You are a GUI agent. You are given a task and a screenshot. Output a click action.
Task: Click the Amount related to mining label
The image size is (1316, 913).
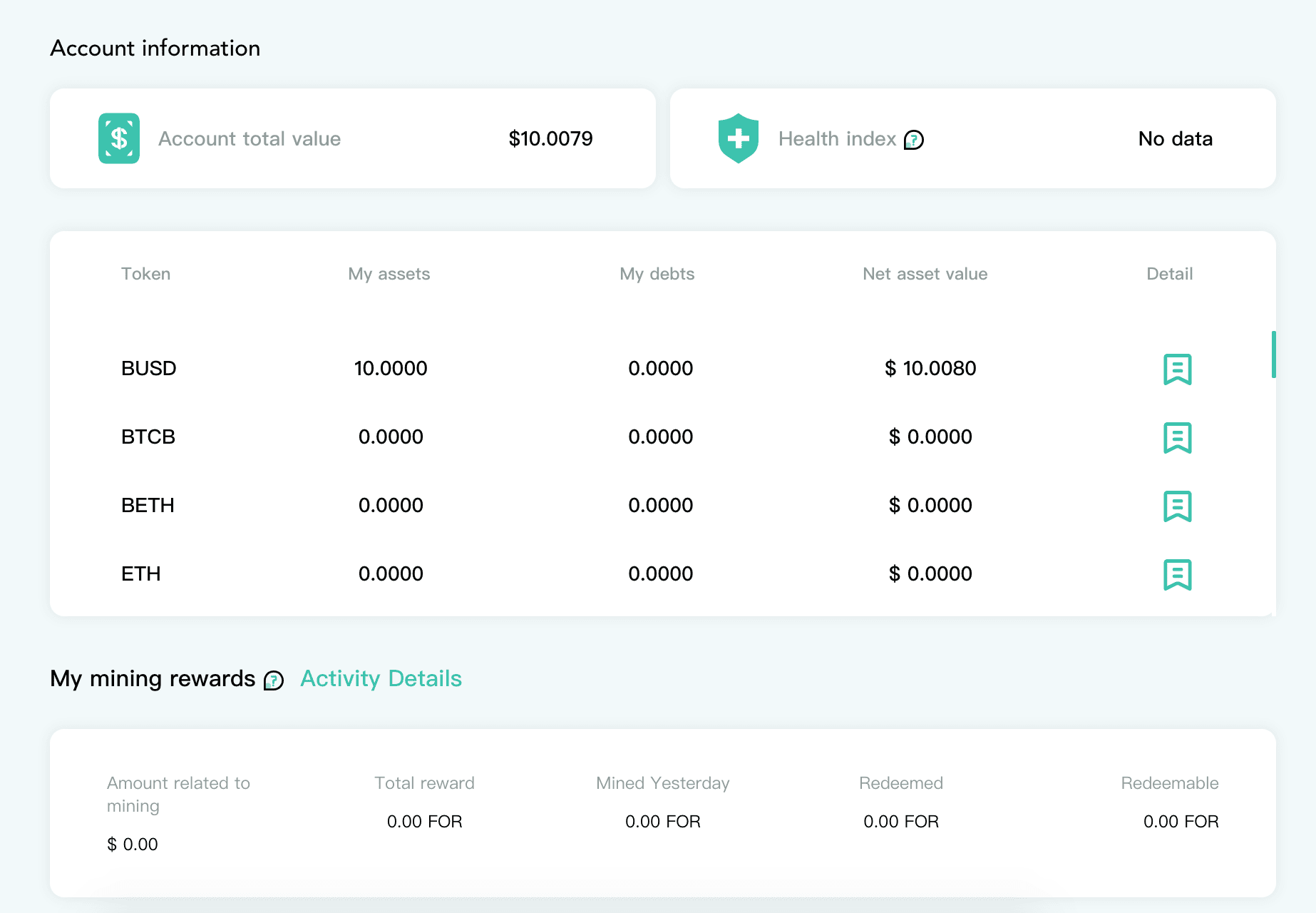click(178, 795)
